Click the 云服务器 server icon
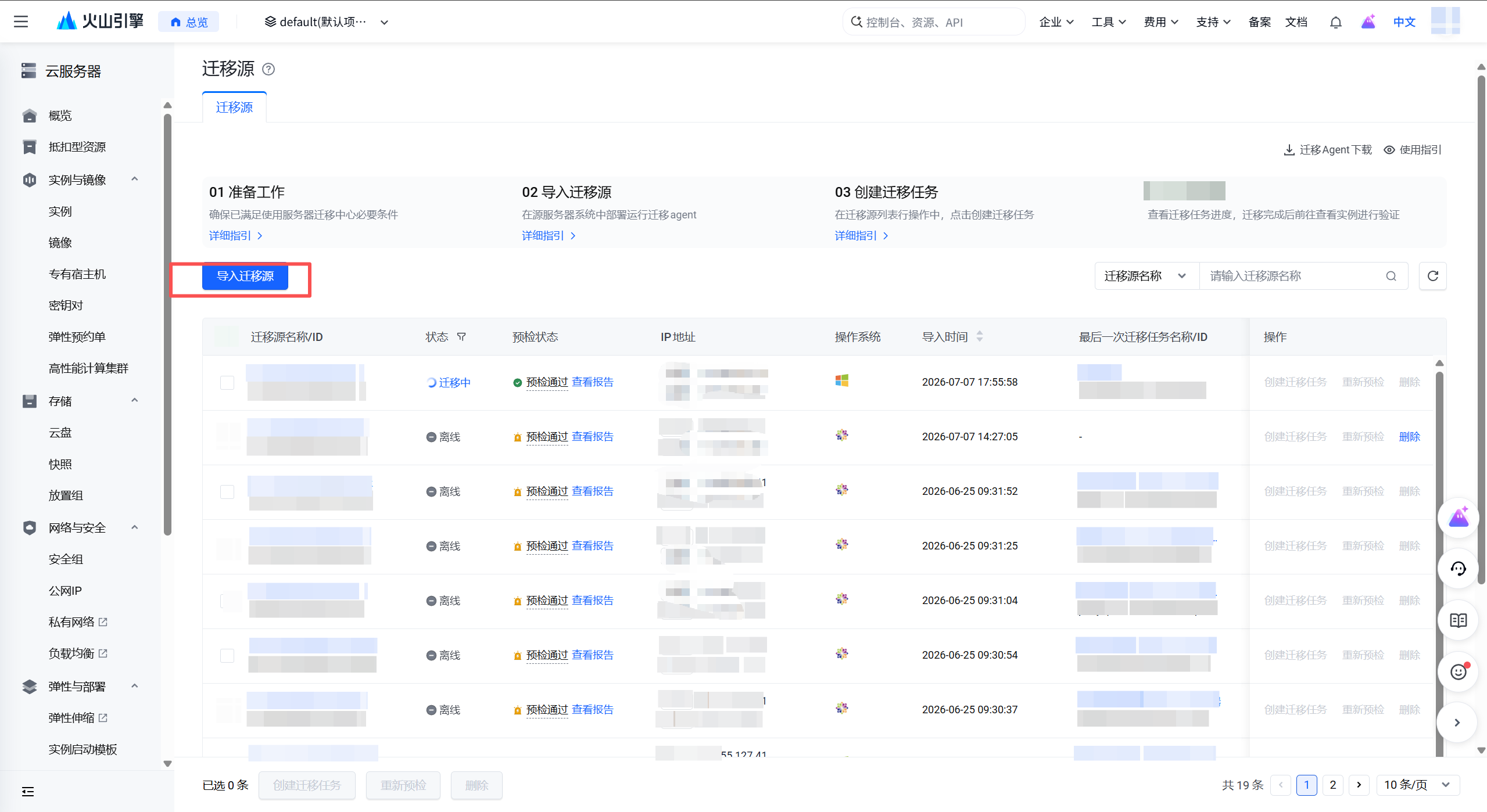Viewport: 1487px width, 812px height. pos(28,71)
